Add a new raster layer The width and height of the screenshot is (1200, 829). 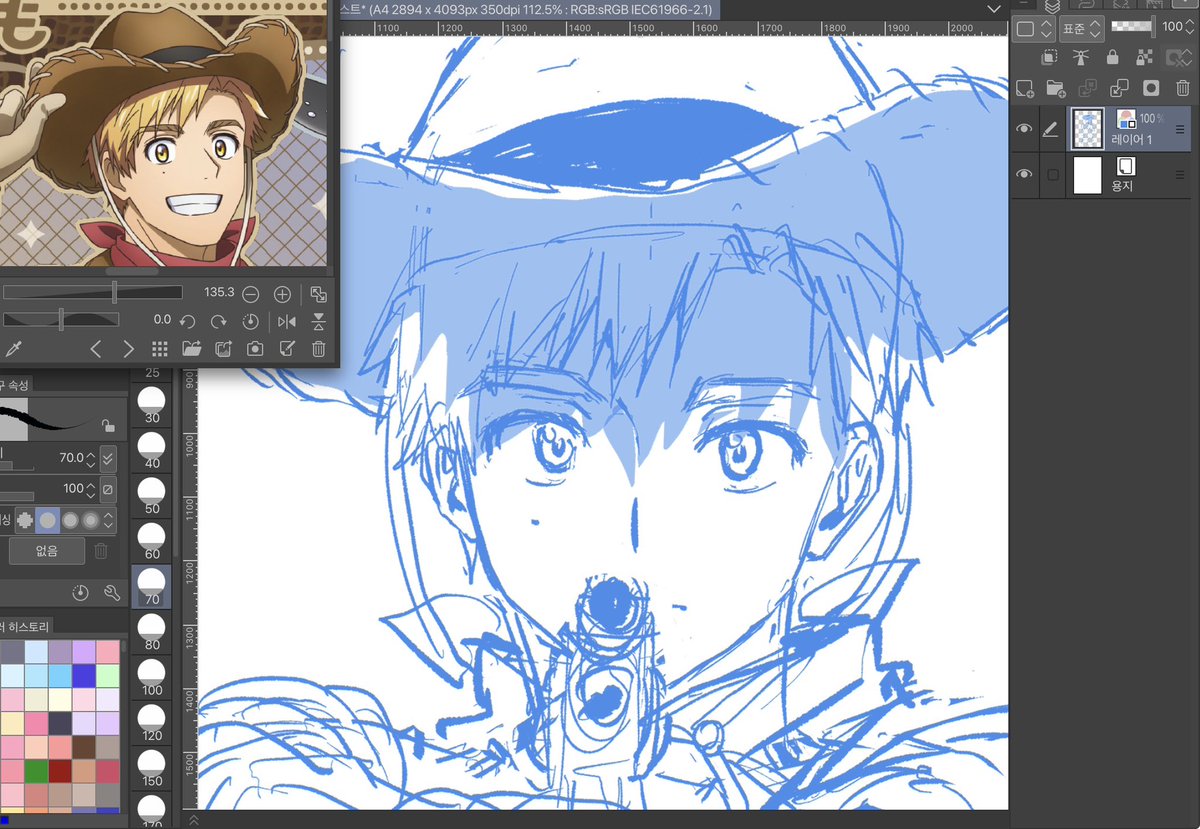pyautogui.click(x=1024, y=88)
